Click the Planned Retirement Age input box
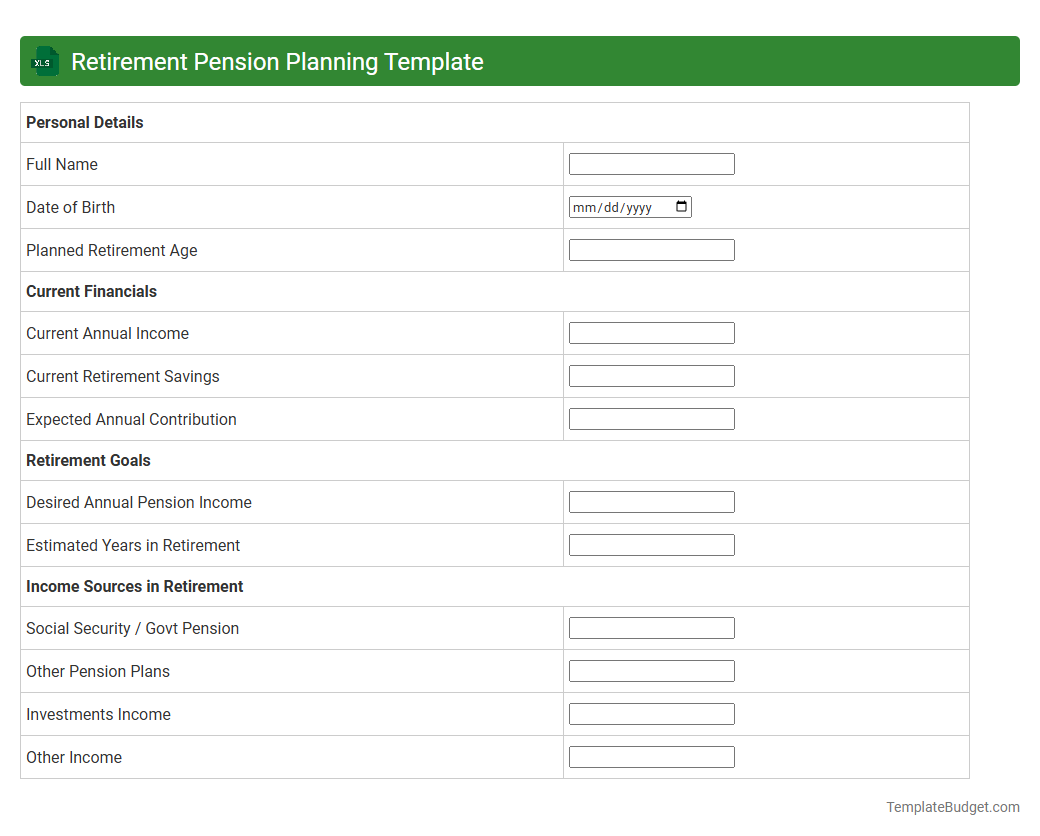The height and width of the screenshot is (836, 1040). click(x=651, y=249)
